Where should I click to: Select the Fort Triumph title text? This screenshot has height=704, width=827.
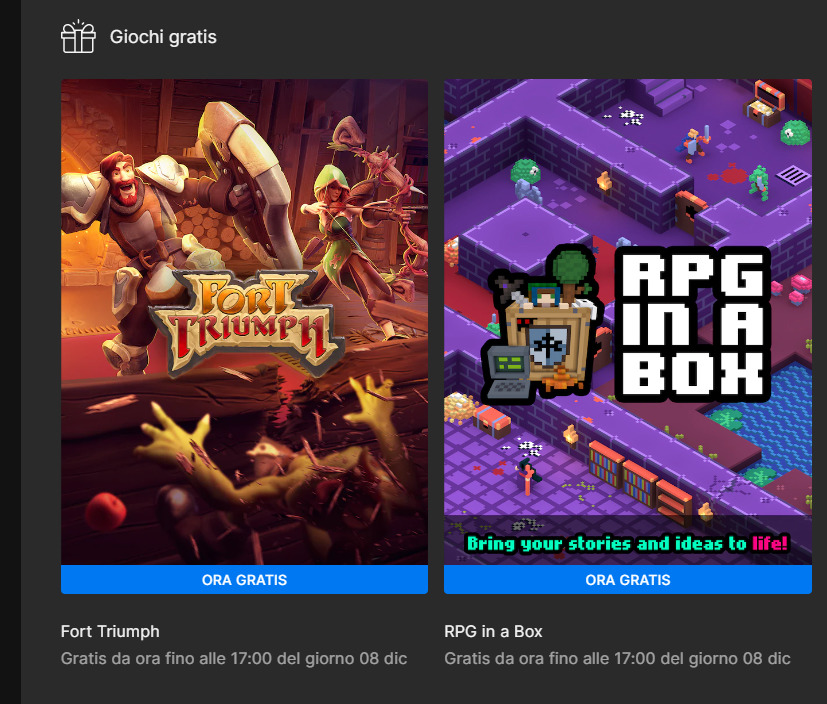(110, 631)
